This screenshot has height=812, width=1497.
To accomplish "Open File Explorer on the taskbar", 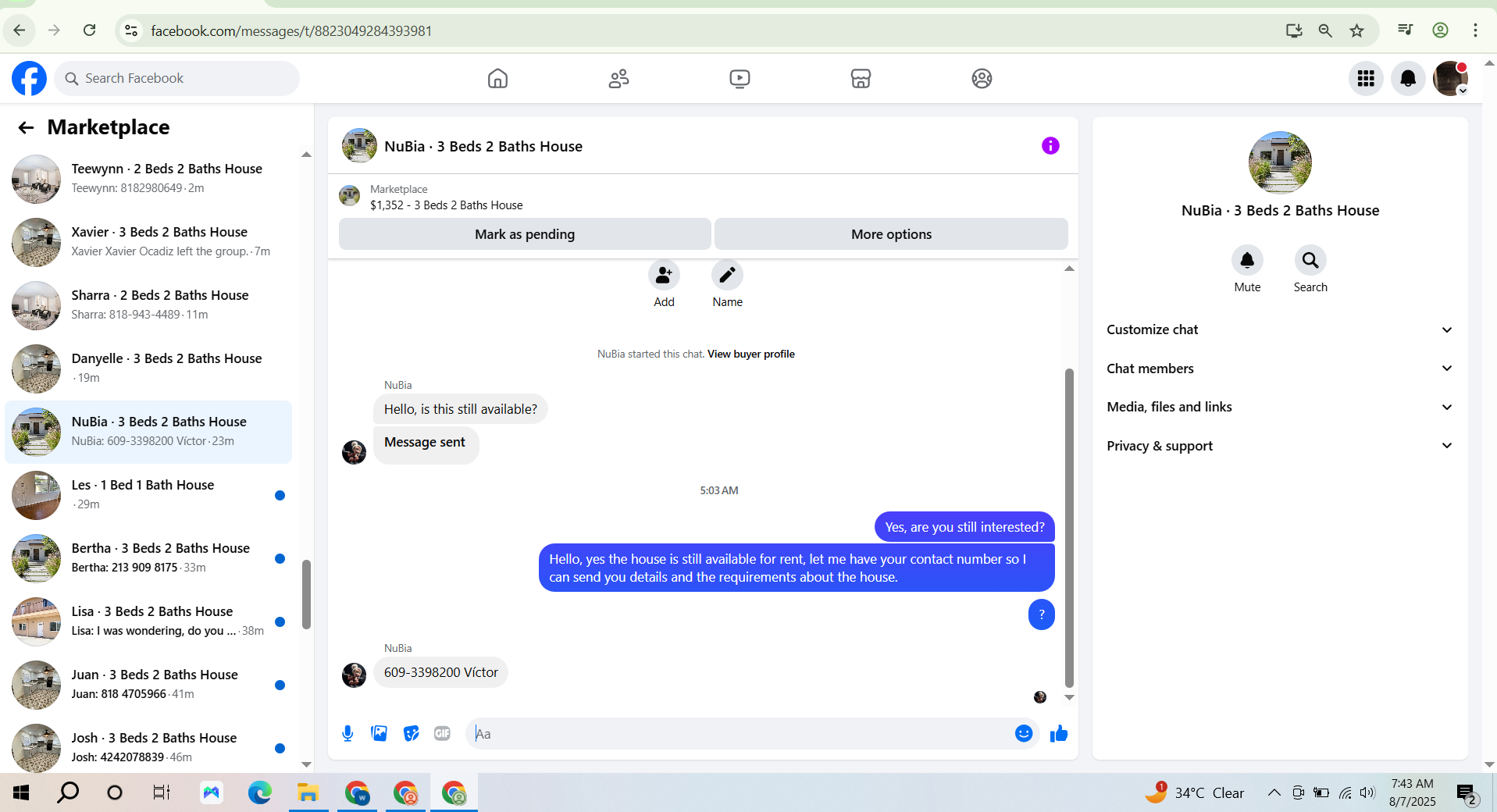I will pyautogui.click(x=308, y=793).
